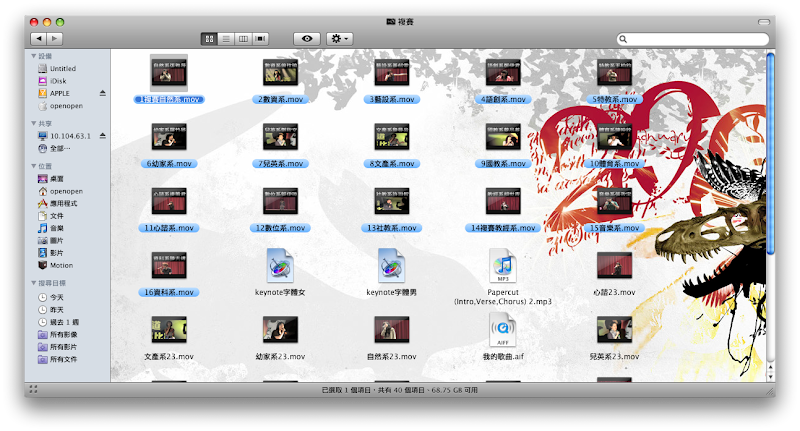The image size is (800, 431).
Task: Click the 8文產系.mov file name
Action: point(391,164)
